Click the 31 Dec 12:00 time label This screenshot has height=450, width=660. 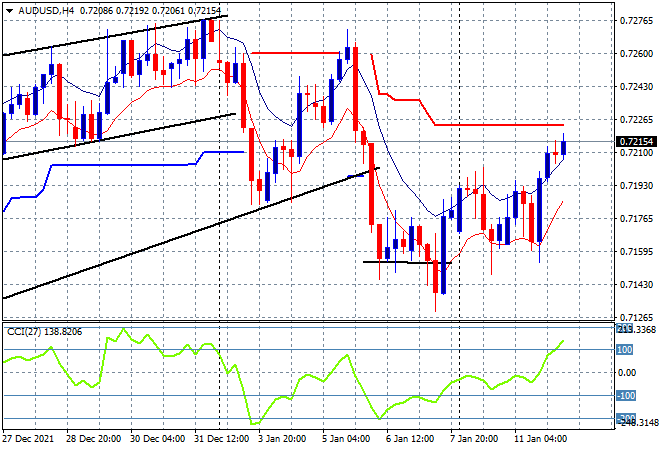click(x=221, y=439)
